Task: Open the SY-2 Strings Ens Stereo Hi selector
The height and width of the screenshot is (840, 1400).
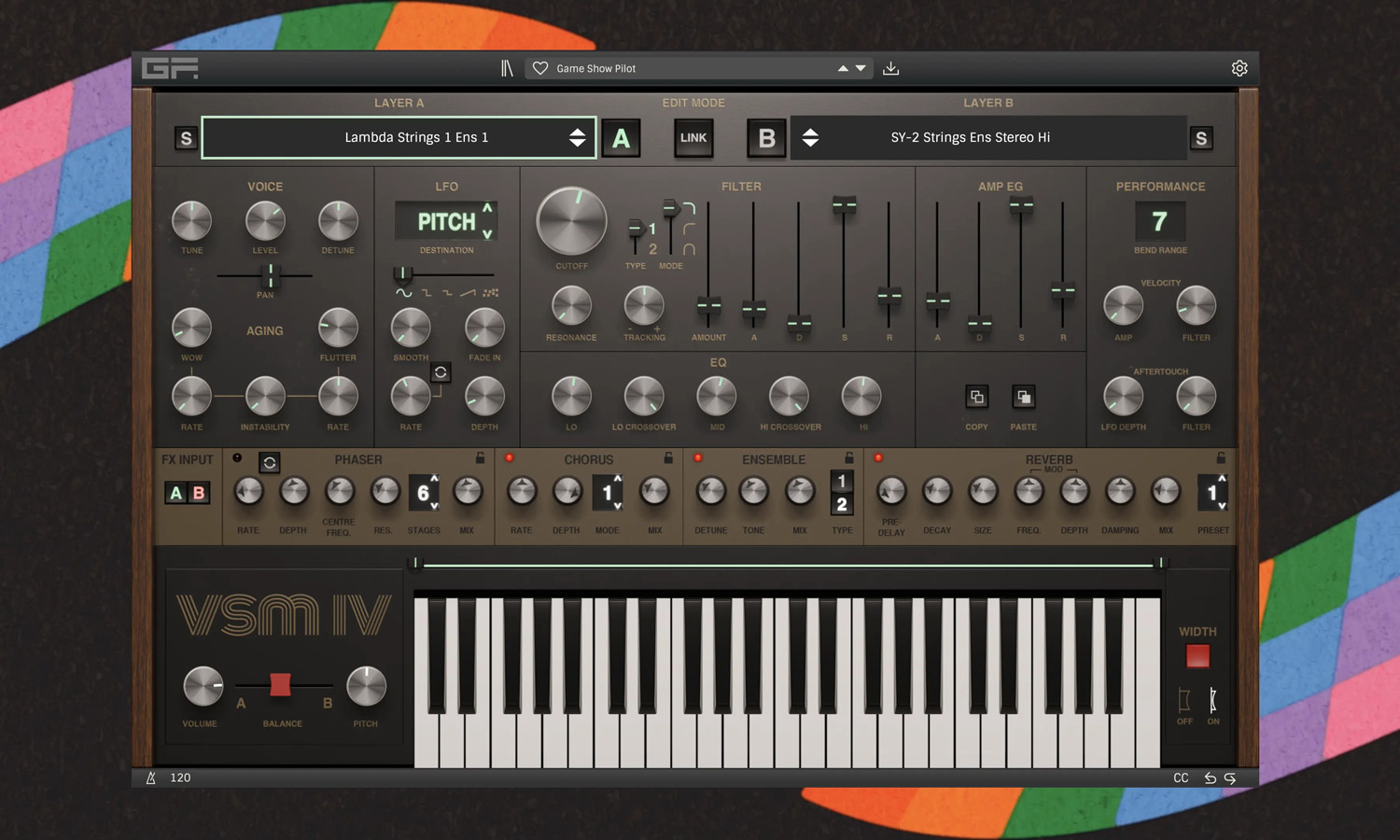Action: [x=988, y=137]
